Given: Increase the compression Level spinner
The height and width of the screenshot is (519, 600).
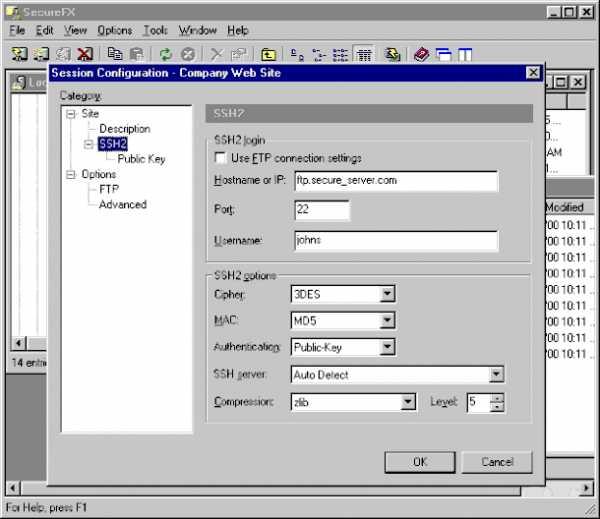Looking at the screenshot, I should [x=497, y=398].
